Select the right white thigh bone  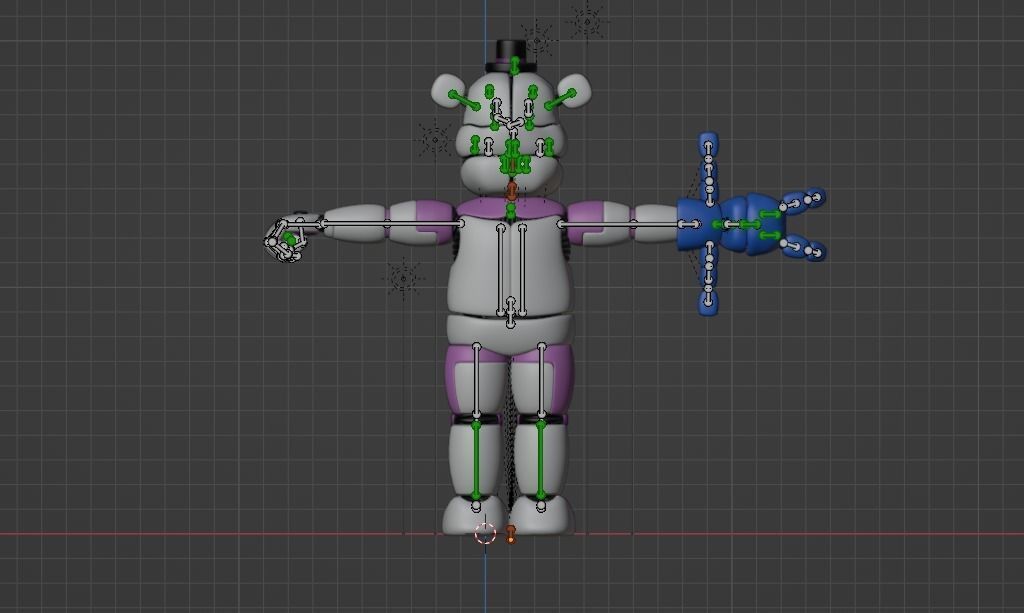pyautogui.click(x=541, y=381)
